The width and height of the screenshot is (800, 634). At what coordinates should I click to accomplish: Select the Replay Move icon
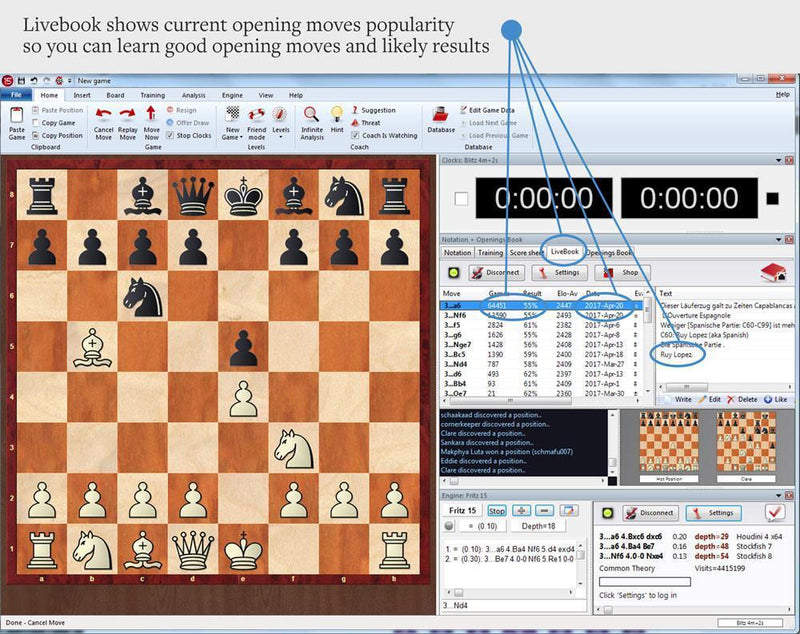coord(128,115)
